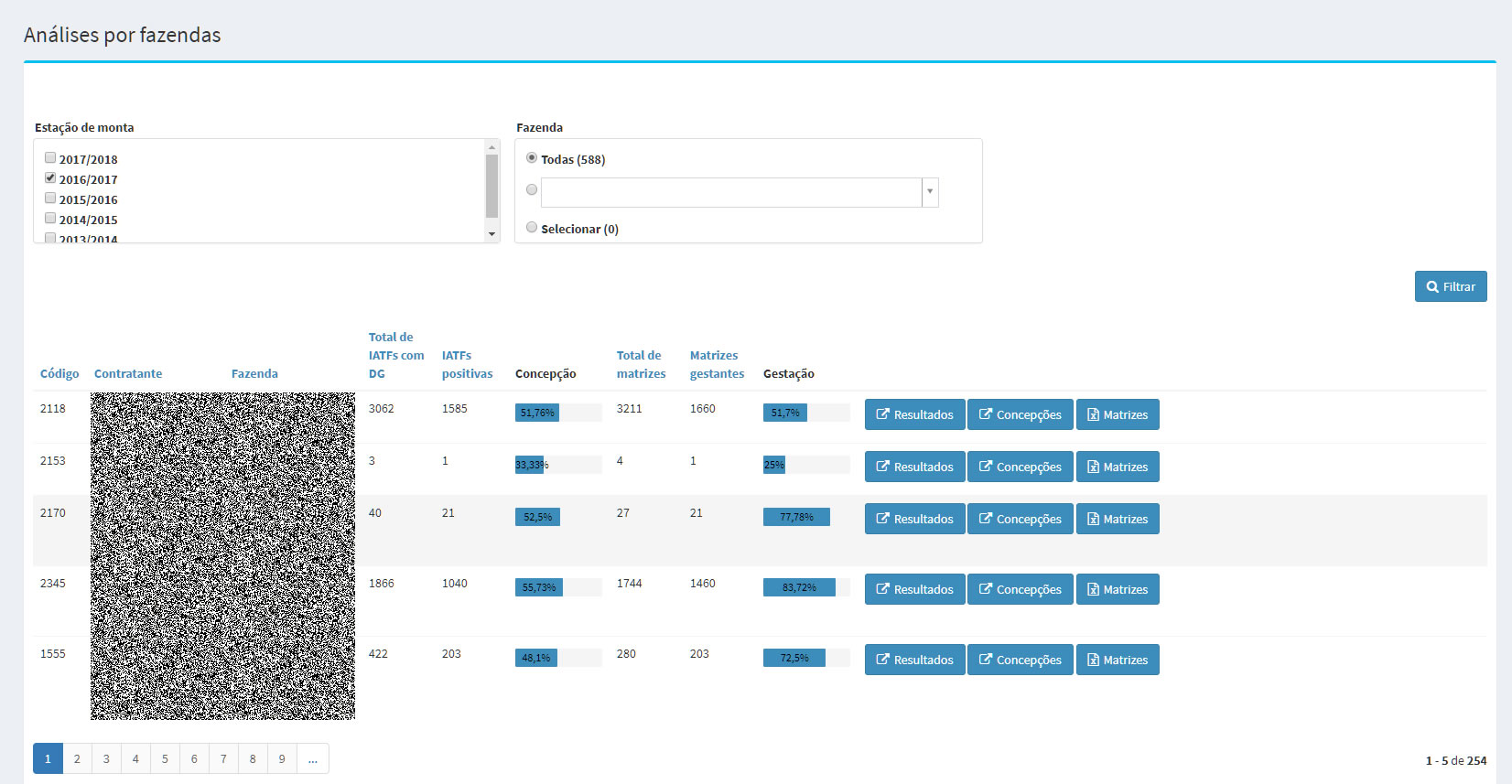Open Matrizes for row 2345
The height and width of the screenshot is (784, 1512).
(1118, 589)
